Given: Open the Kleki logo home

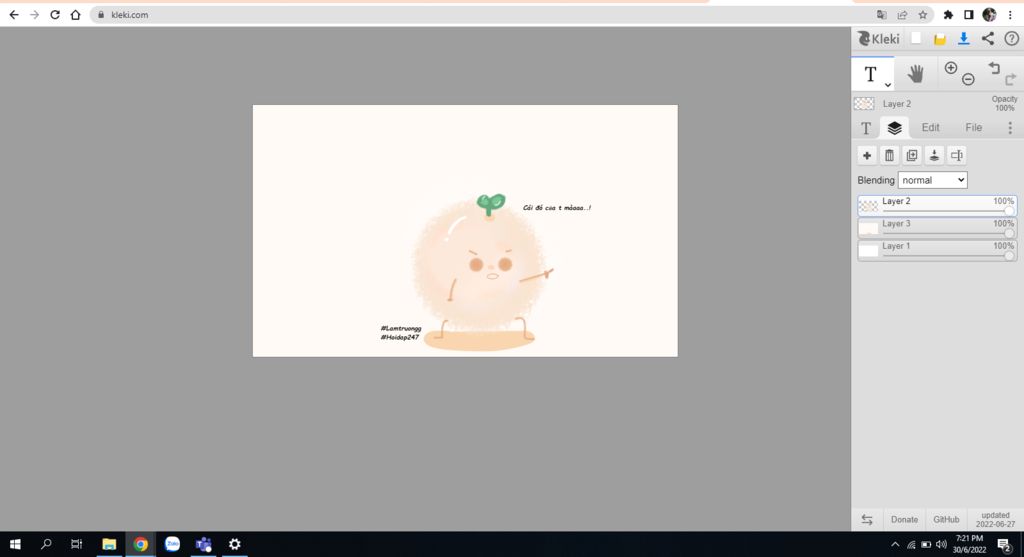Looking at the screenshot, I should tap(878, 39).
